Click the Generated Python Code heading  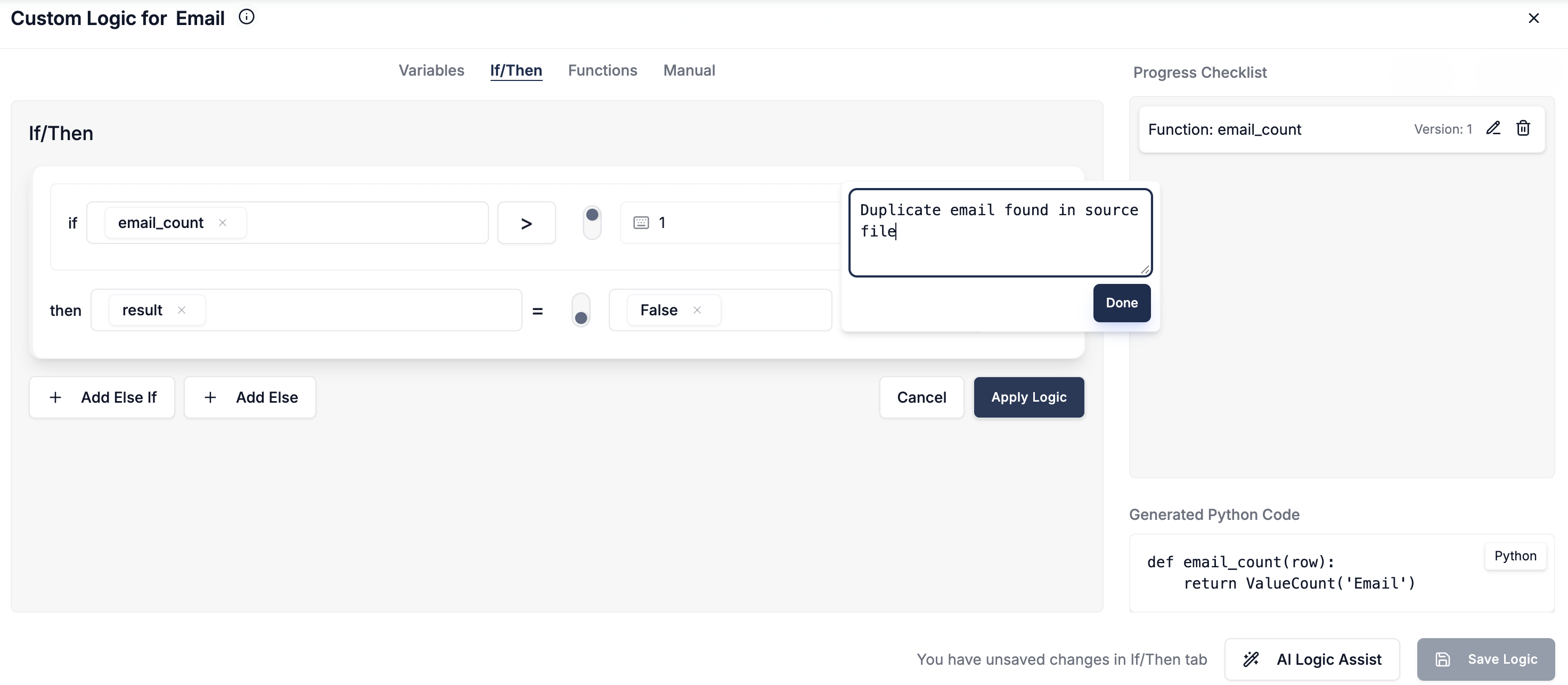click(x=1214, y=515)
